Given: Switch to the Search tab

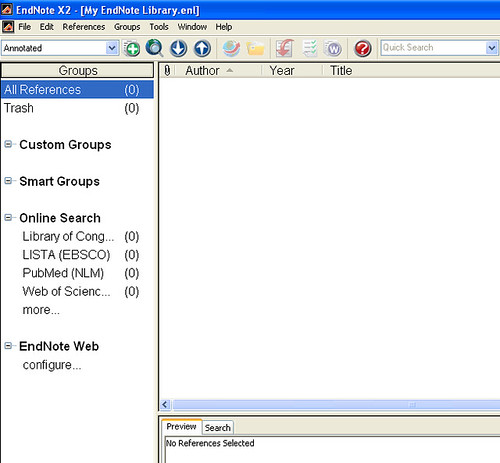Looking at the screenshot, I should click(x=217, y=428).
